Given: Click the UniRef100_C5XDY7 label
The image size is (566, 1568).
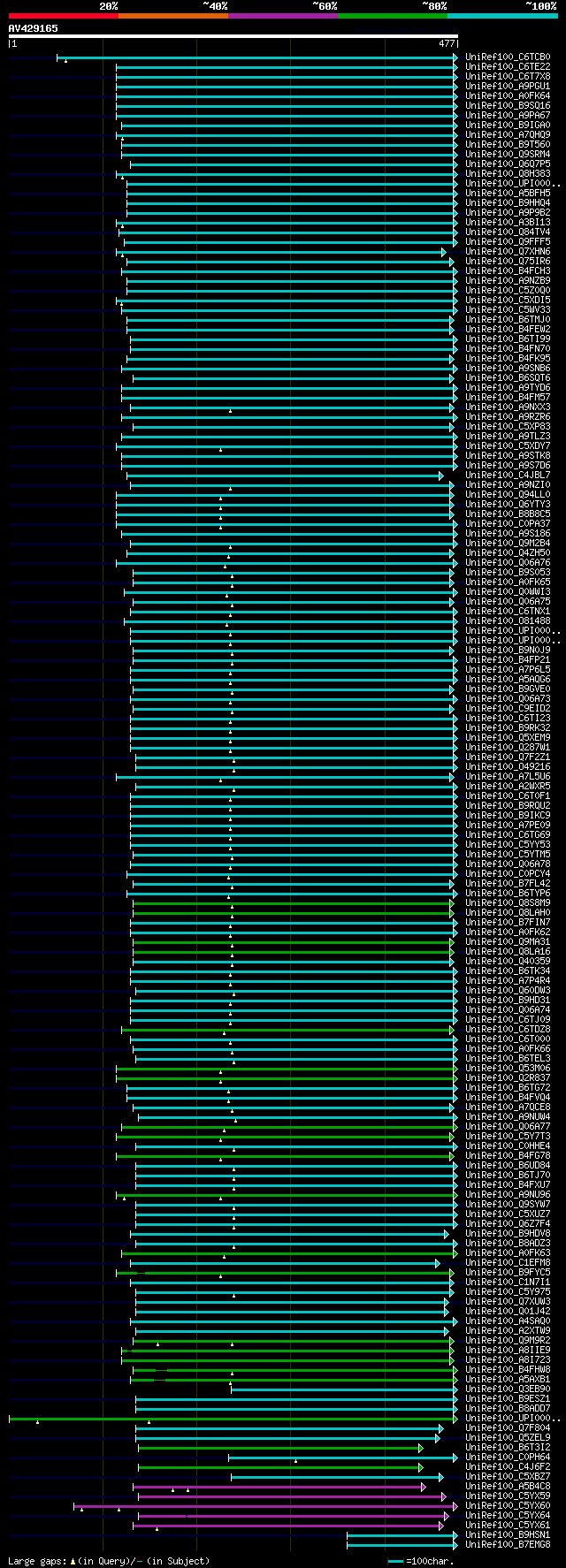Looking at the screenshot, I should click(508, 446).
